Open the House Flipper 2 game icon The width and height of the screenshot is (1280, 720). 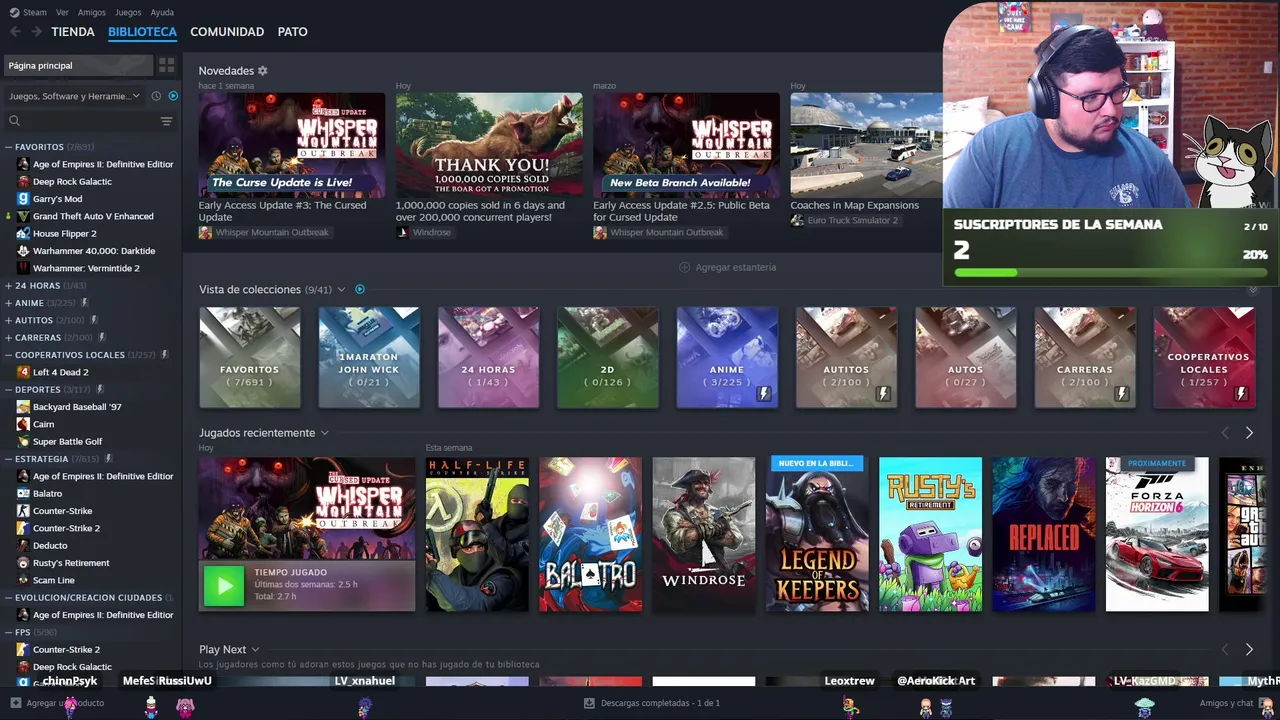point(23,234)
